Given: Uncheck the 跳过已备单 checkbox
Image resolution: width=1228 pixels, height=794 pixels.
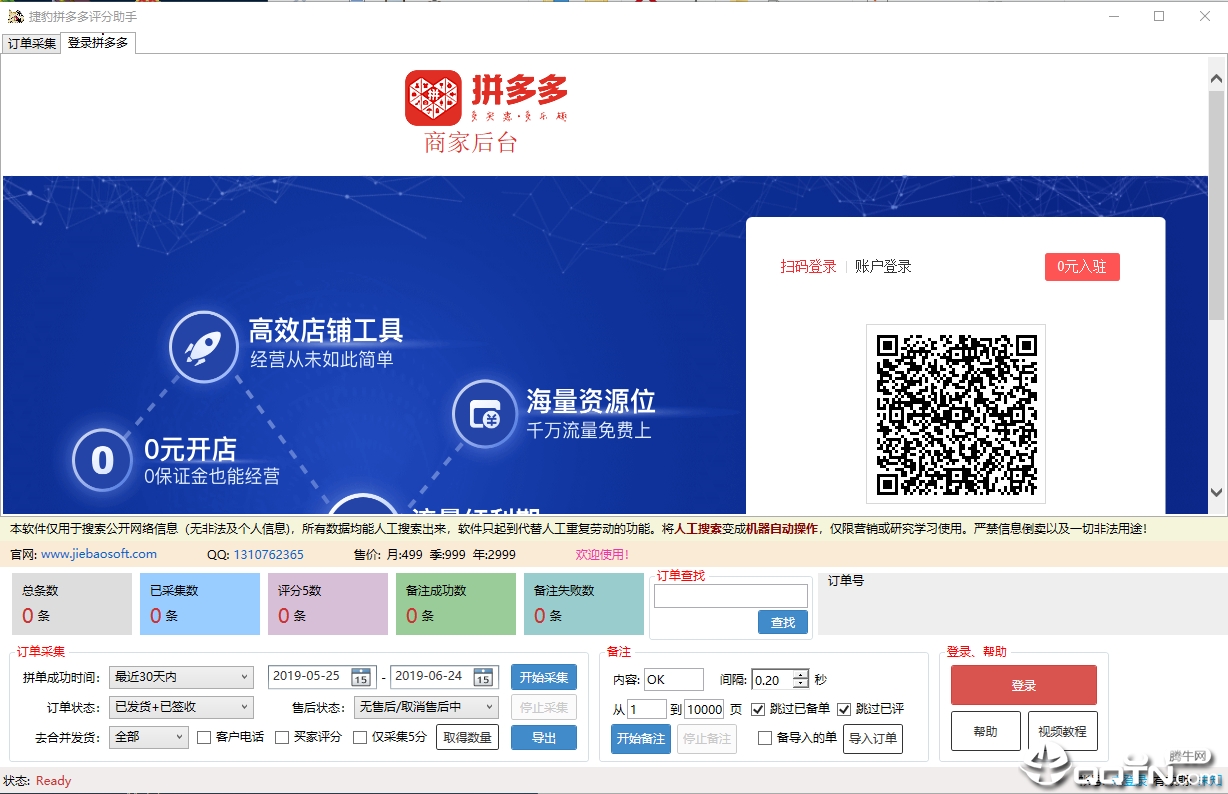Looking at the screenshot, I should coord(758,709).
